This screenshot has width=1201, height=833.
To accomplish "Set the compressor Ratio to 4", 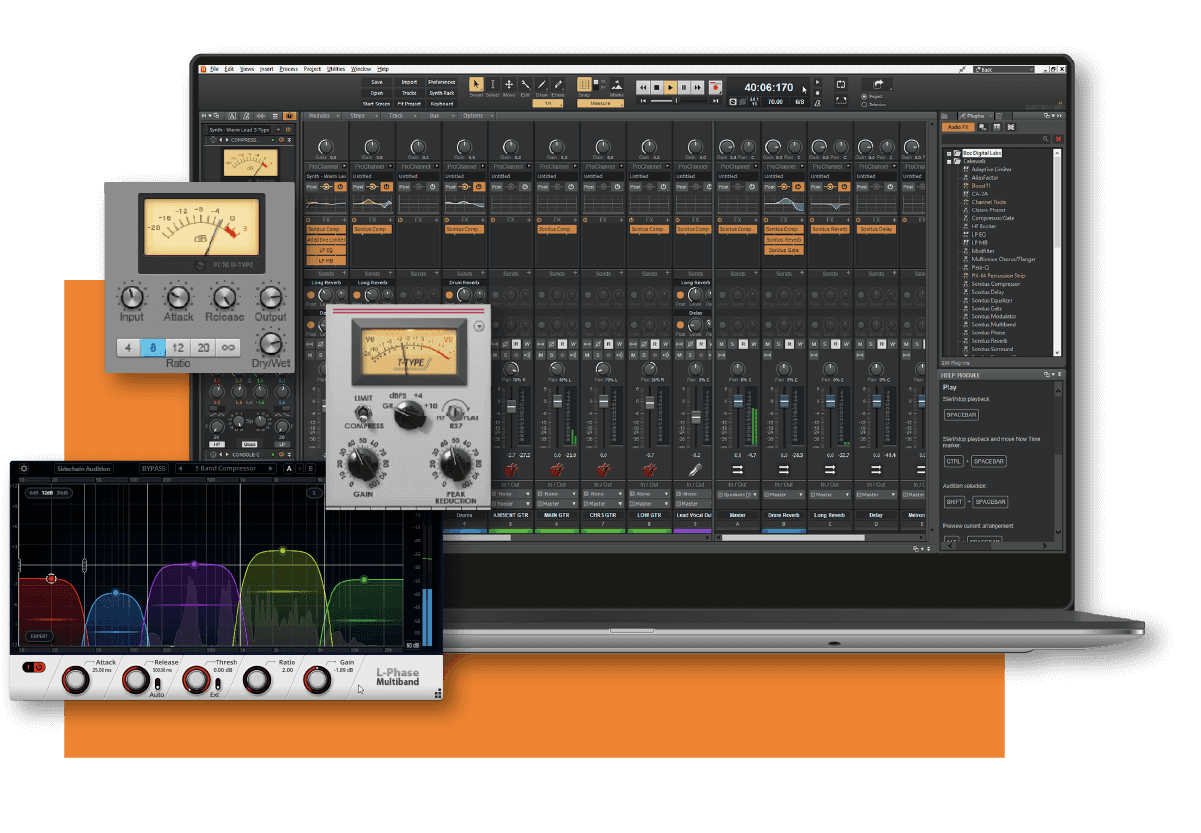I will pos(128,347).
